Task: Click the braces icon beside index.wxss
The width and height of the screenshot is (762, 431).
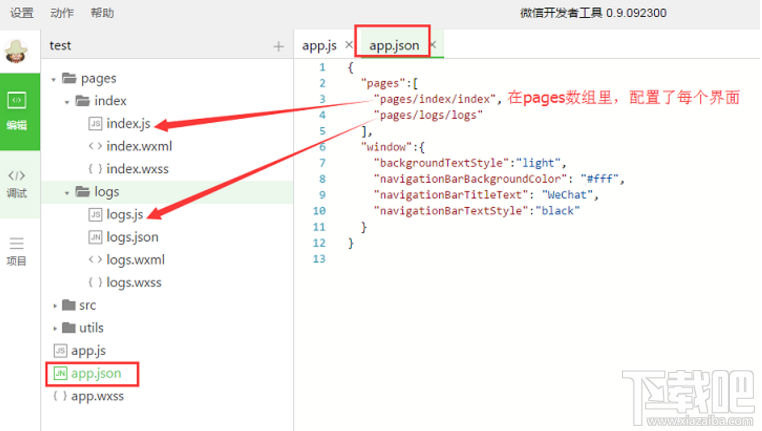Action: click(95, 169)
